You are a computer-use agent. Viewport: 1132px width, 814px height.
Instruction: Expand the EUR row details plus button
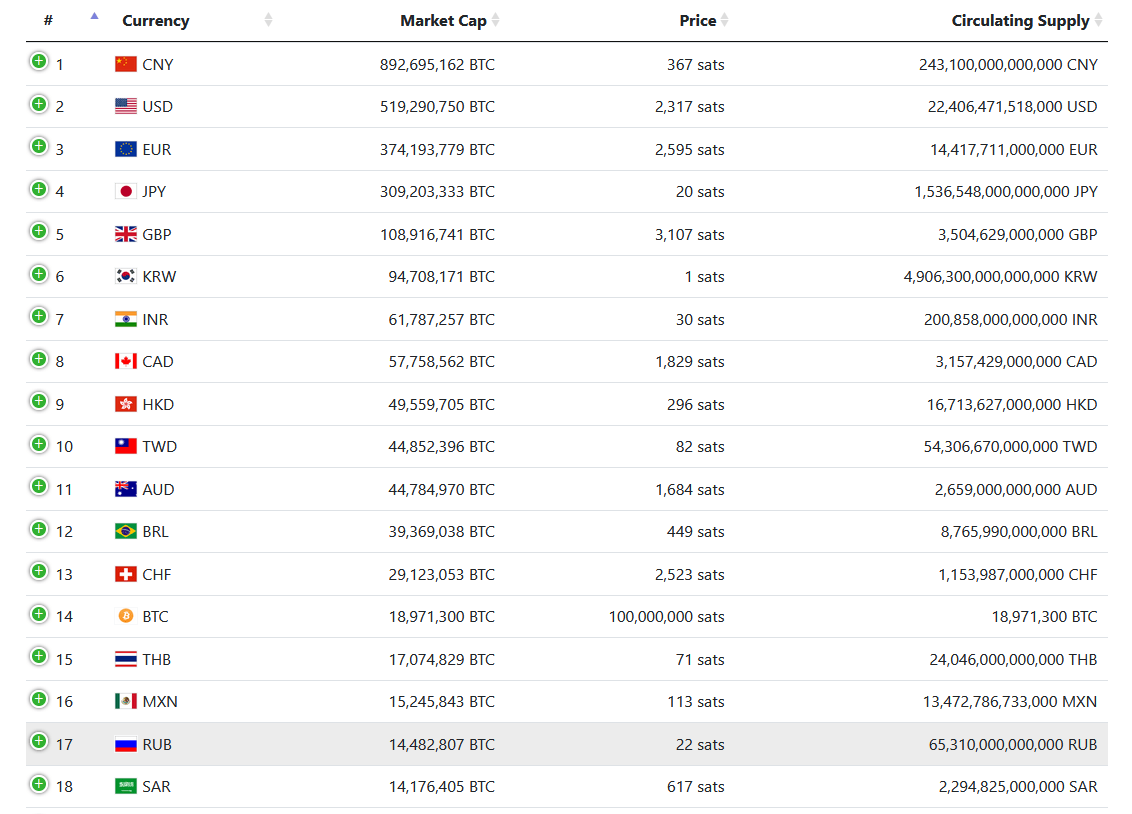tap(39, 147)
